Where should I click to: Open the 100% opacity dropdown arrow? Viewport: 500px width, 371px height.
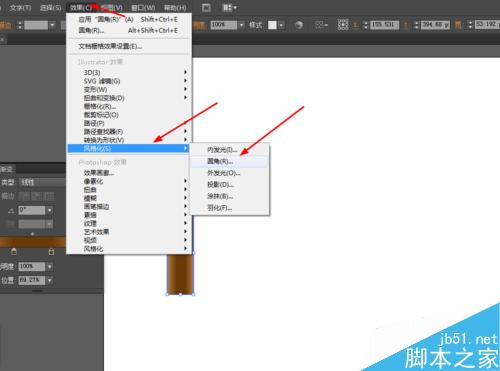click(x=242, y=25)
